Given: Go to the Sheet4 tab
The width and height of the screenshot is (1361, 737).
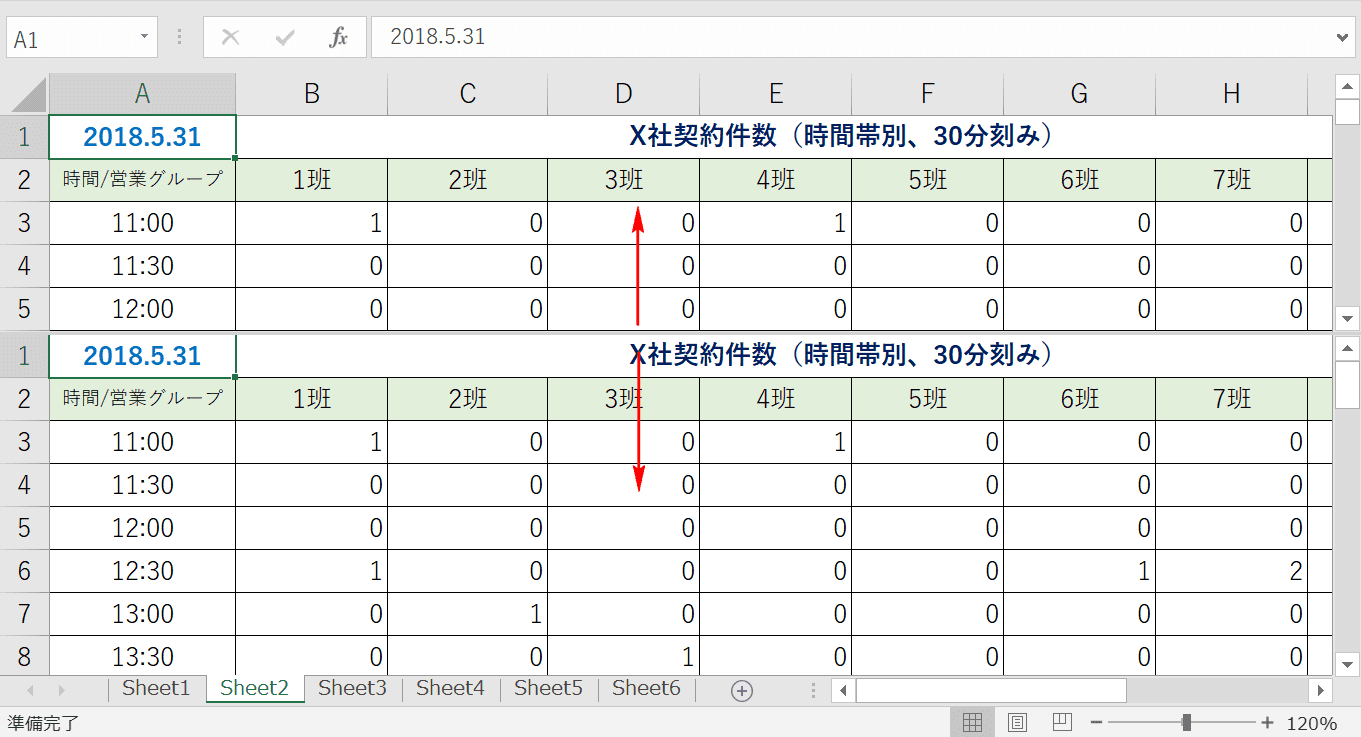Looking at the screenshot, I should click(450, 688).
